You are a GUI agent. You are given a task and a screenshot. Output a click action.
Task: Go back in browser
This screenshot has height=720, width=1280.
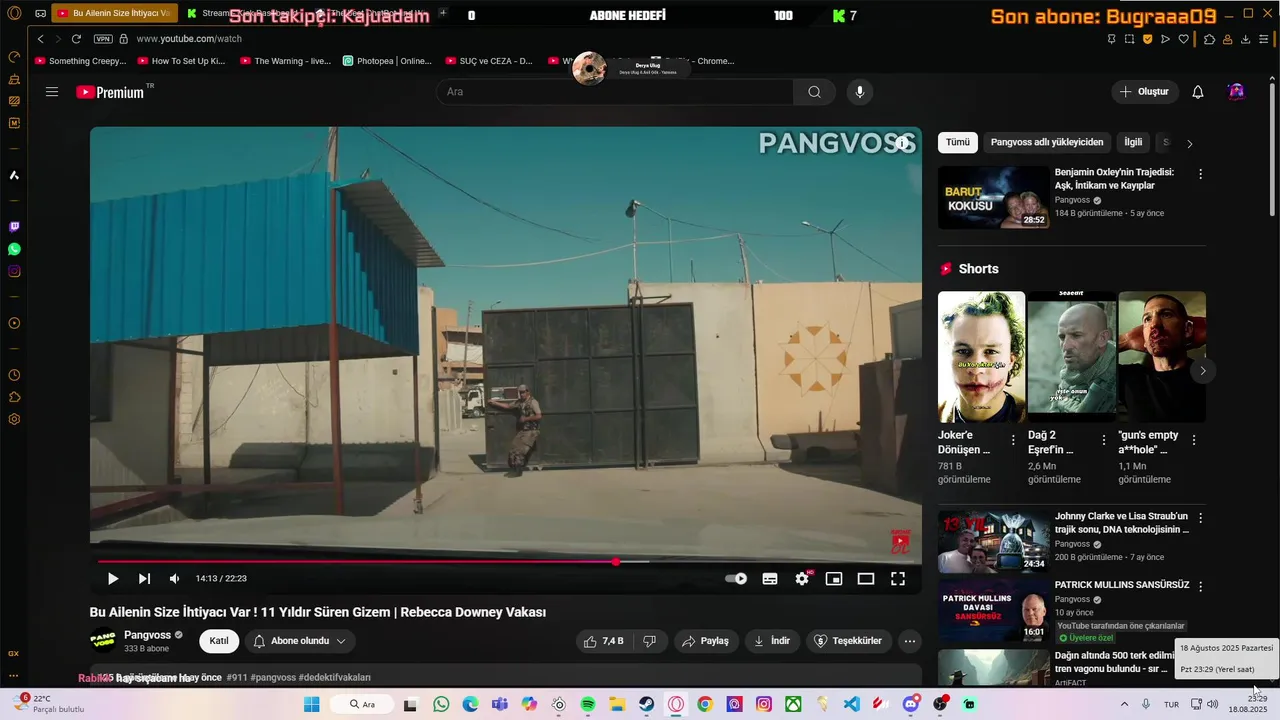(40, 39)
